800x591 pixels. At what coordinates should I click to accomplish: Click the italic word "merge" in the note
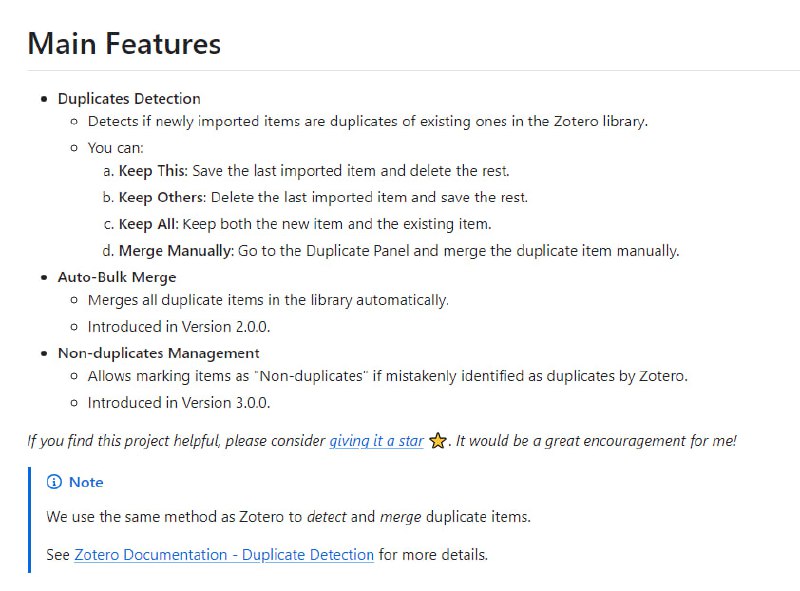400,517
